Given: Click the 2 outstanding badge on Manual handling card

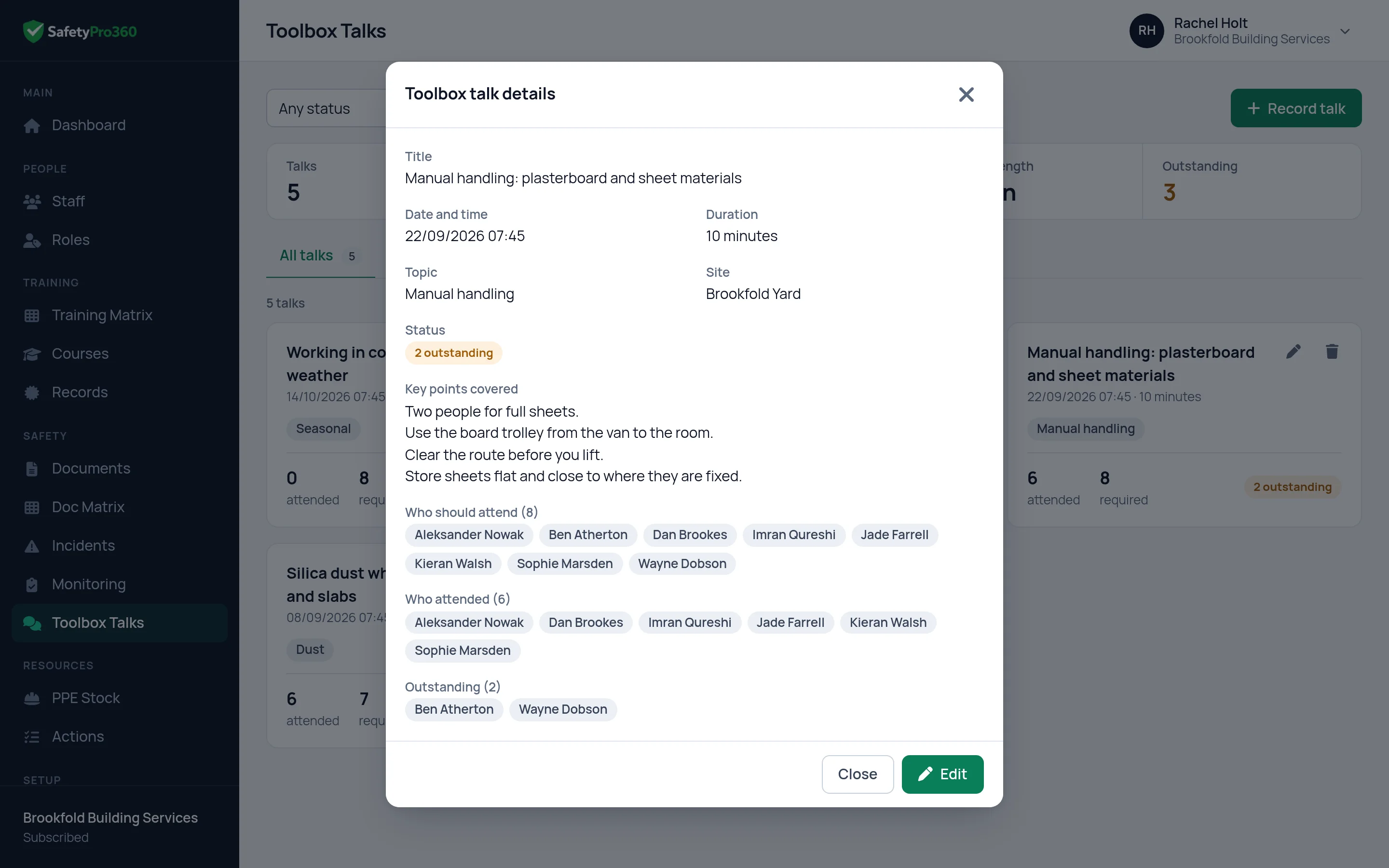Looking at the screenshot, I should [1292, 487].
